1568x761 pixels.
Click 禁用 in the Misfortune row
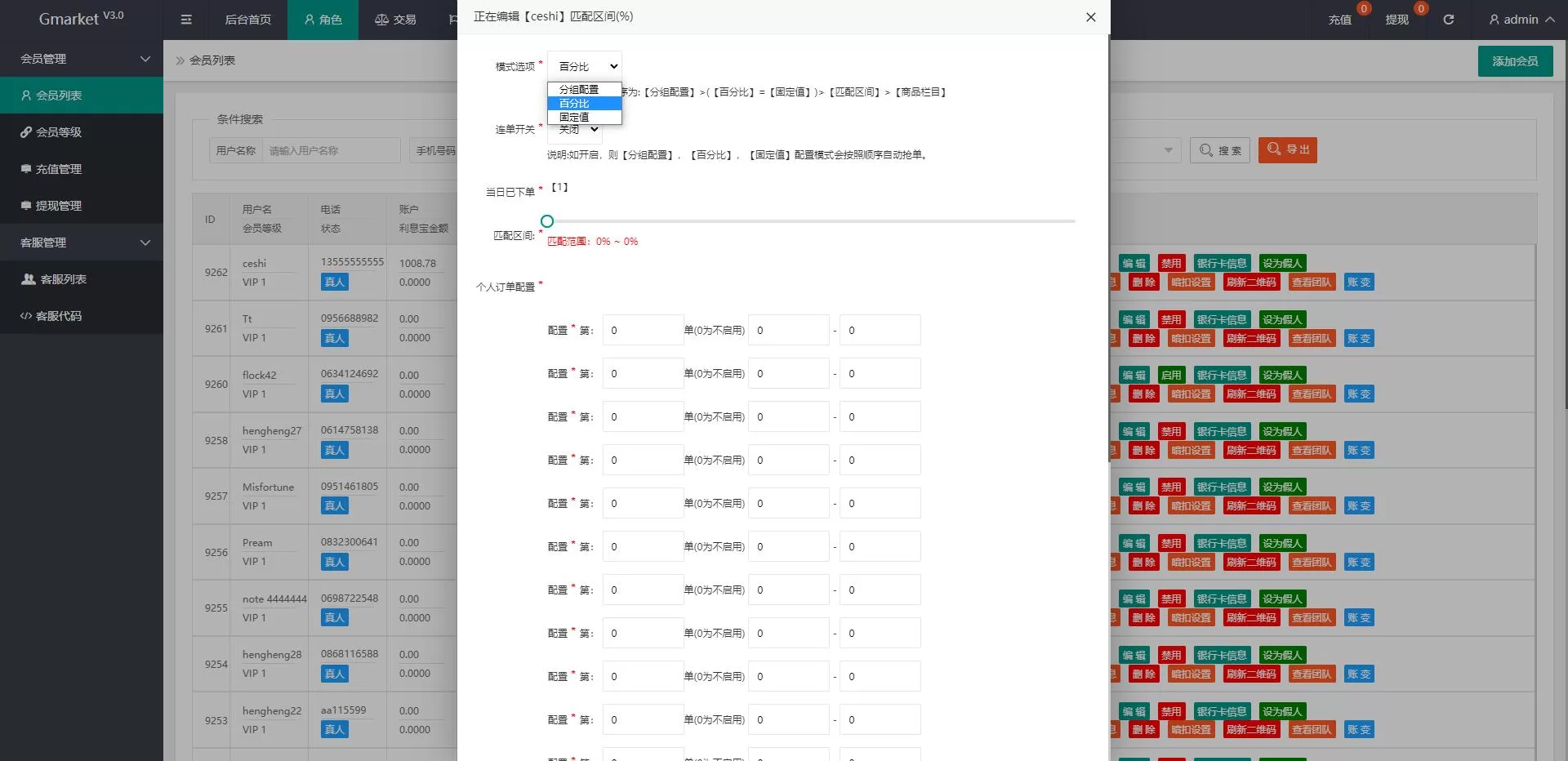pos(1171,487)
